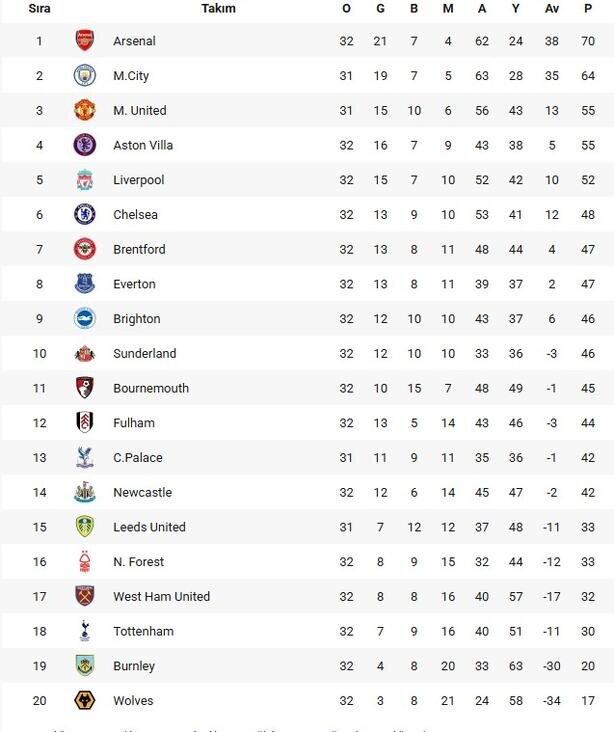The image size is (614, 732).
Task: Open the Brentford team link
Action: pos(139,249)
